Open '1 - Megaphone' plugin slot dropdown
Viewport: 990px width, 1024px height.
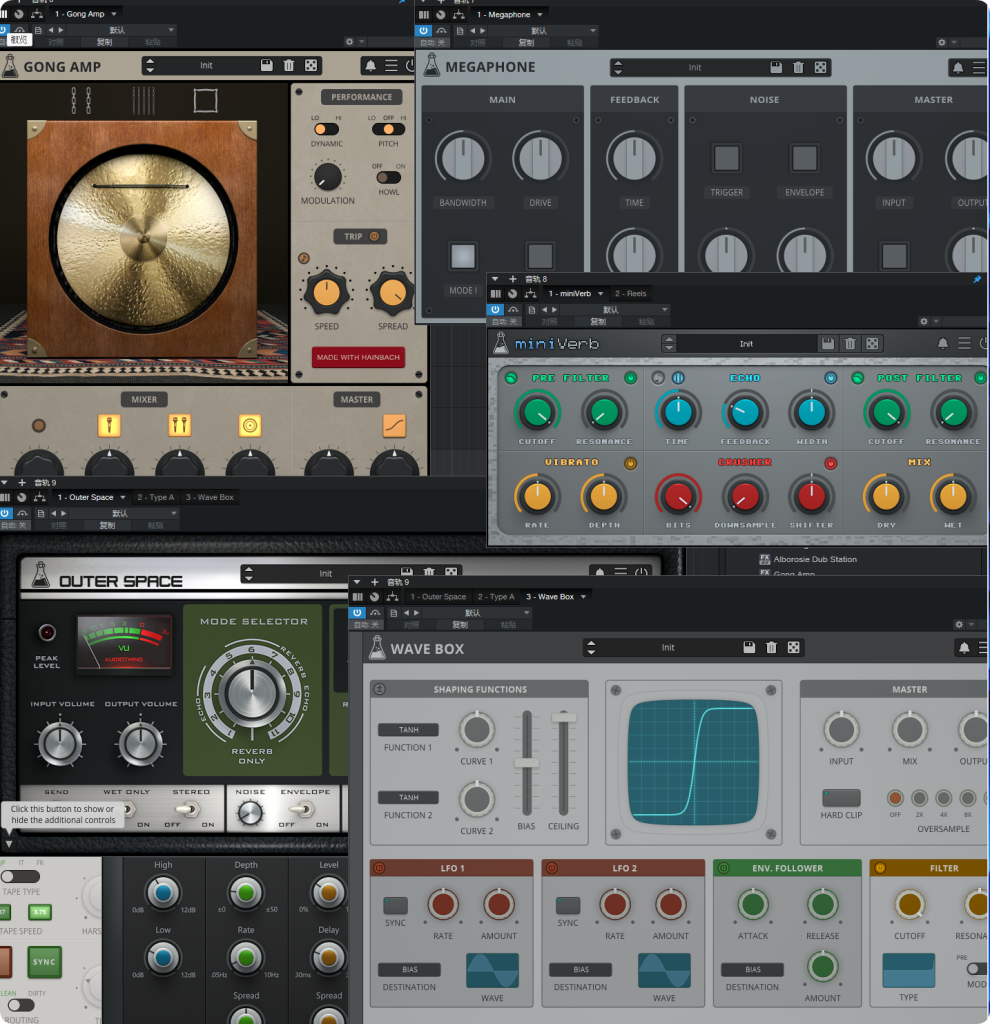point(539,14)
